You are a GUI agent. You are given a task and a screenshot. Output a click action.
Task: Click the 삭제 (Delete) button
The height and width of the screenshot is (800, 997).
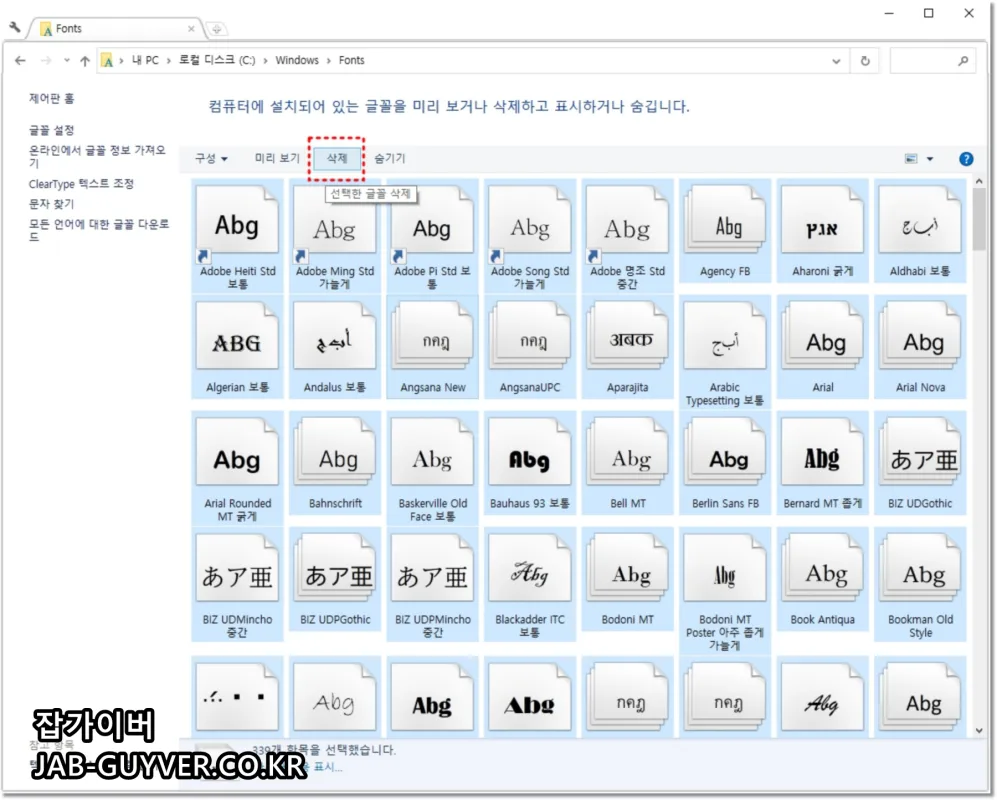[x=336, y=157]
